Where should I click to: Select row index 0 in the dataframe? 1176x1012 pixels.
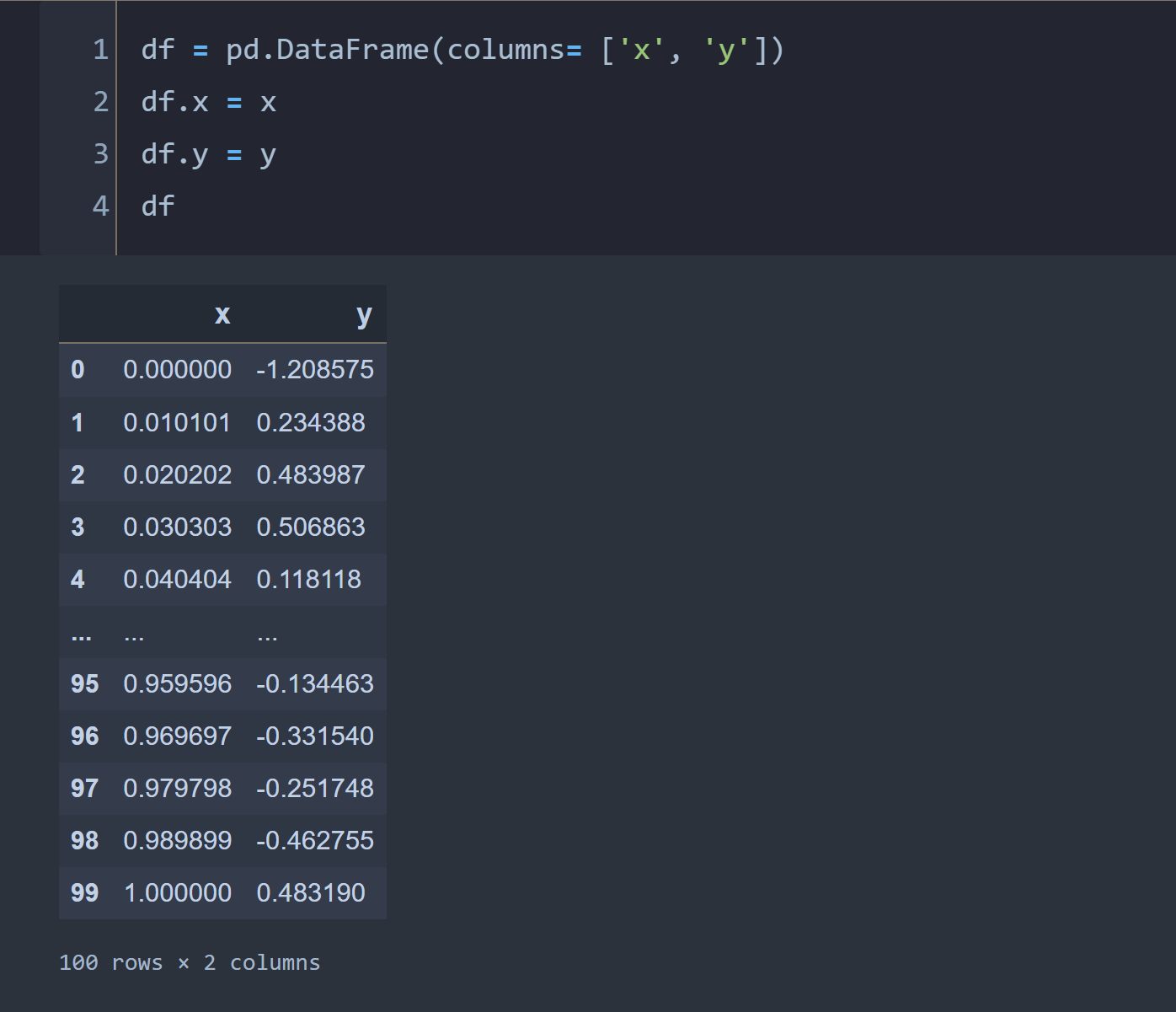[78, 370]
